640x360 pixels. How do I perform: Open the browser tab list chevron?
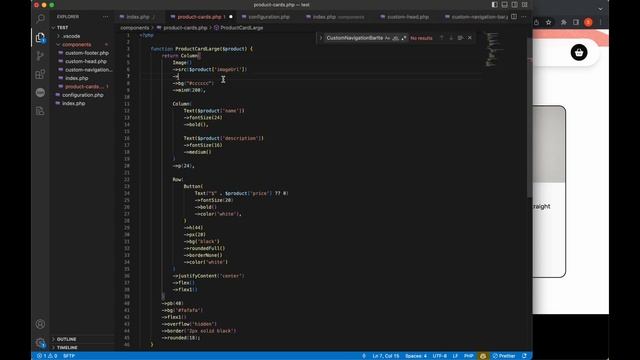coord(600,9)
